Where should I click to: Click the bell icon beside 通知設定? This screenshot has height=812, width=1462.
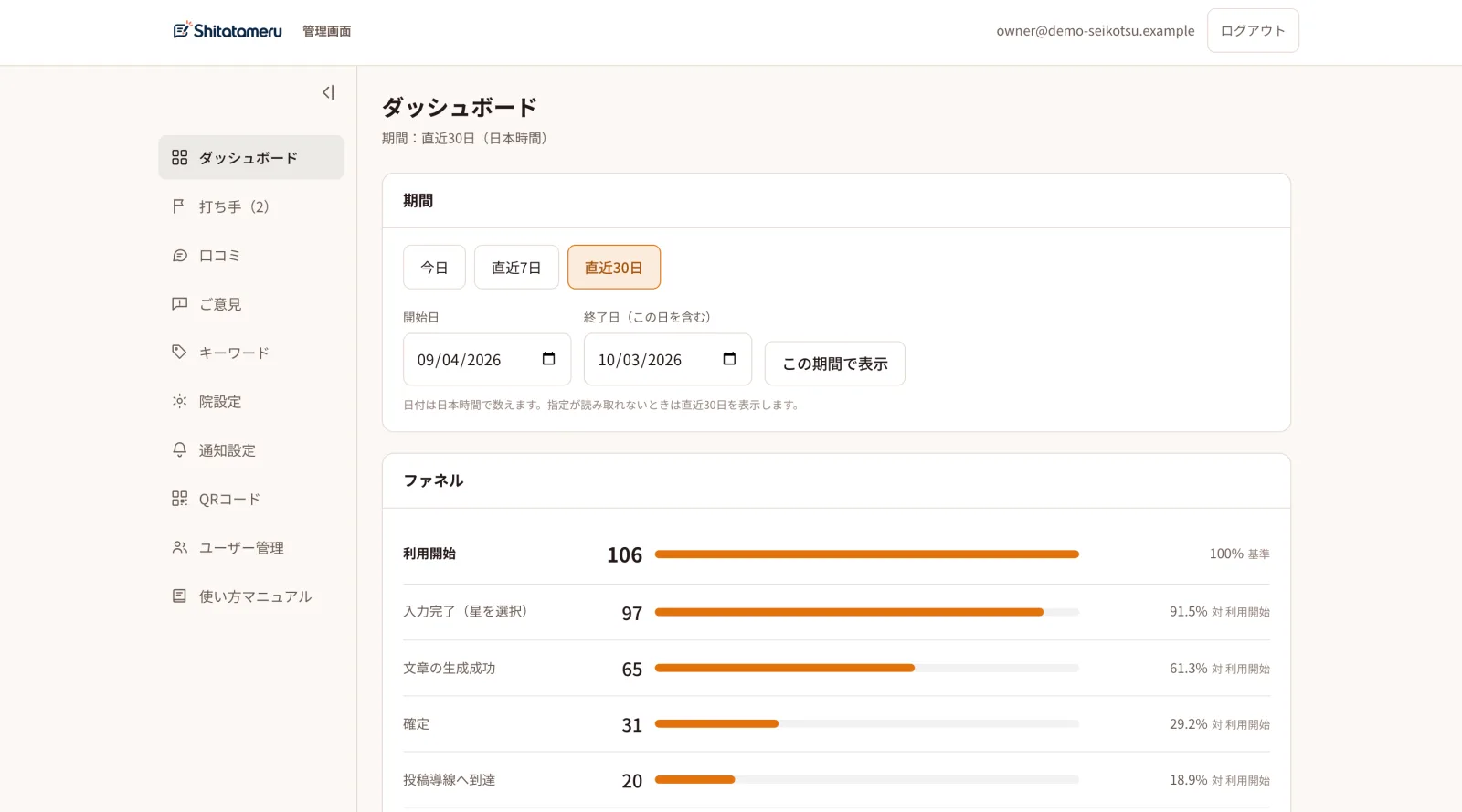pos(180,450)
